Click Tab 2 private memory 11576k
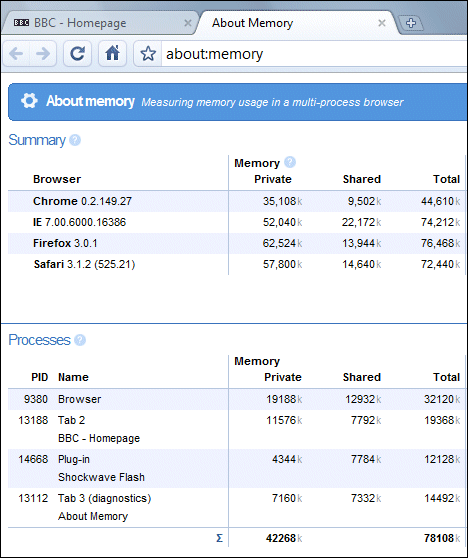 point(284,420)
